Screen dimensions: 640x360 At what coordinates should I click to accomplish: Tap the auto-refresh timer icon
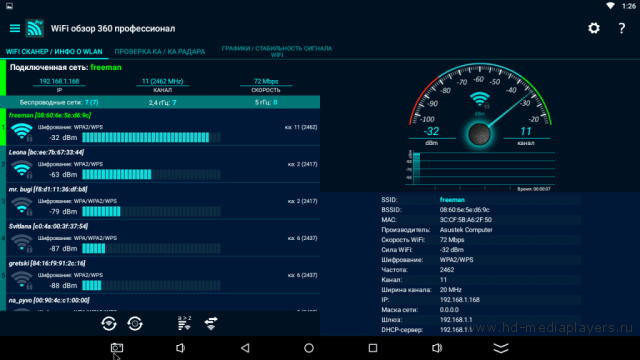(x=135, y=324)
